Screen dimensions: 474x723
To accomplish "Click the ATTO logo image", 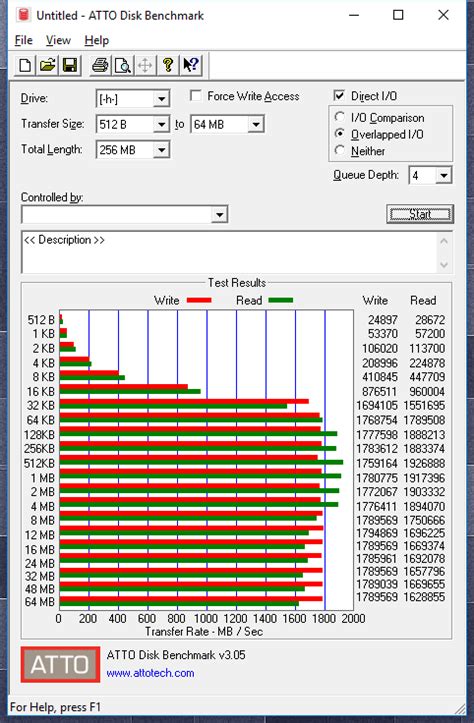I will [60, 664].
